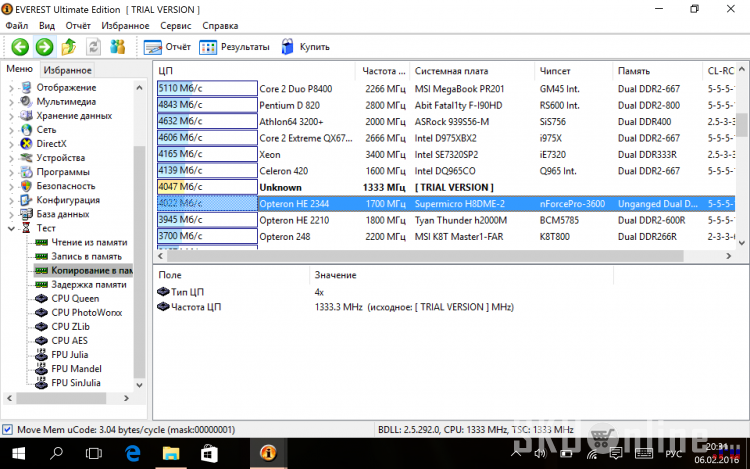
Task: Go up one level with up-arrow icon
Action: pyautogui.click(x=69, y=47)
